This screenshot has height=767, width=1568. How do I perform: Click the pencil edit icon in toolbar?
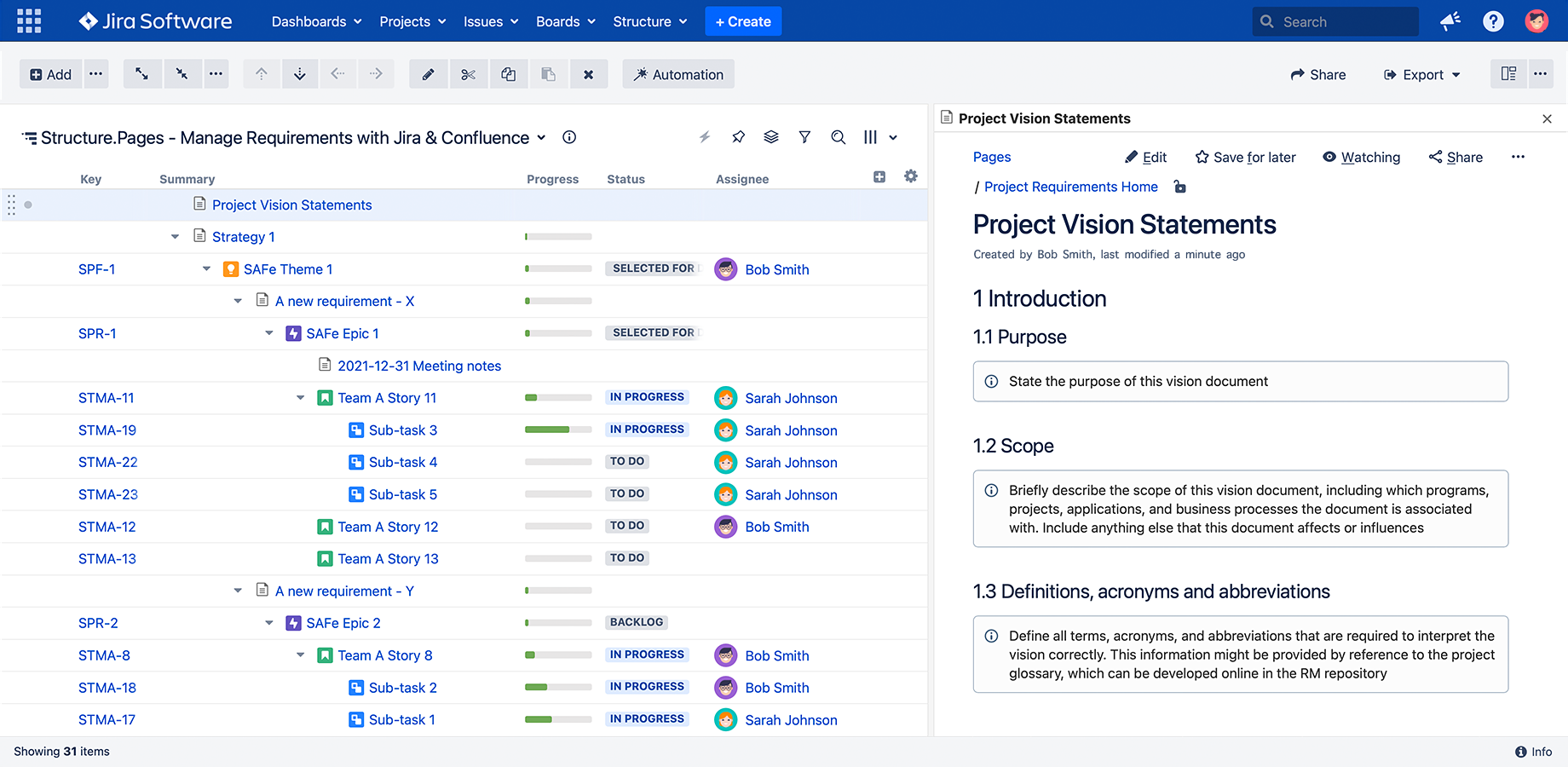coord(429,74)
